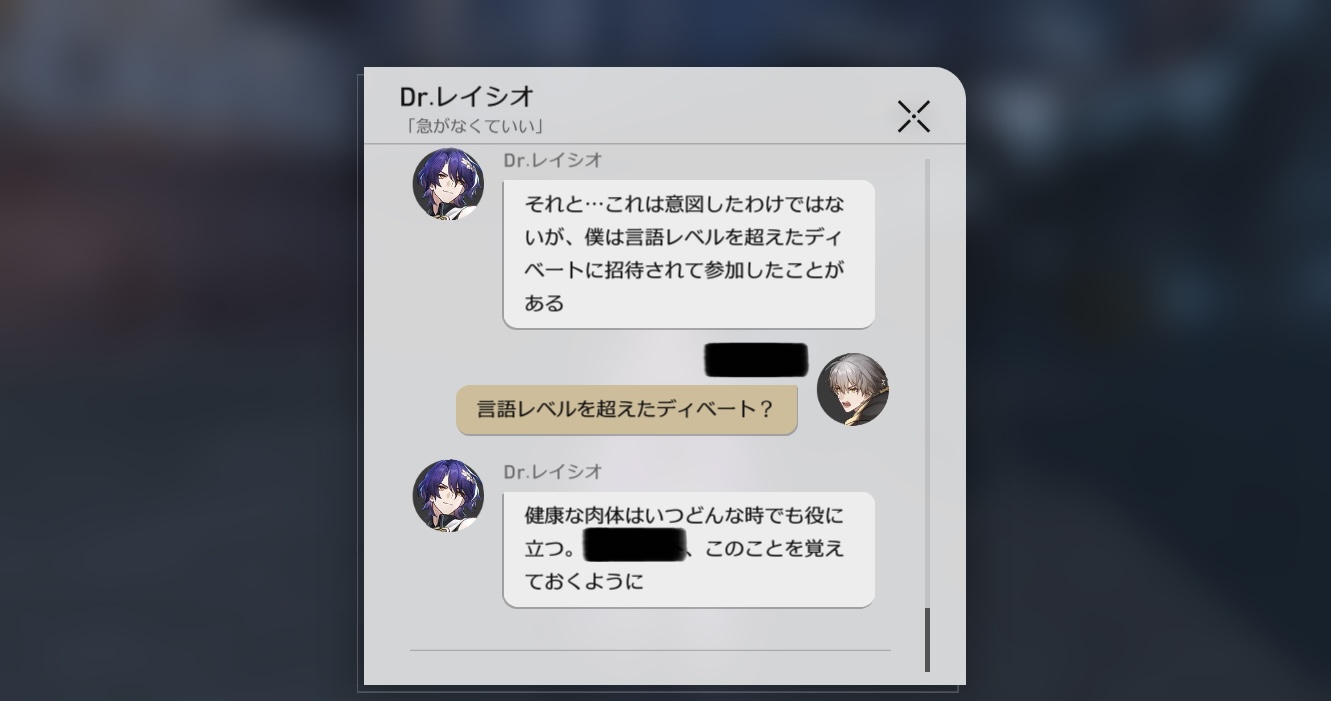Click the sender name above first message
Viewport: 1331px width, 701px height.
click(x=553, y=160)
